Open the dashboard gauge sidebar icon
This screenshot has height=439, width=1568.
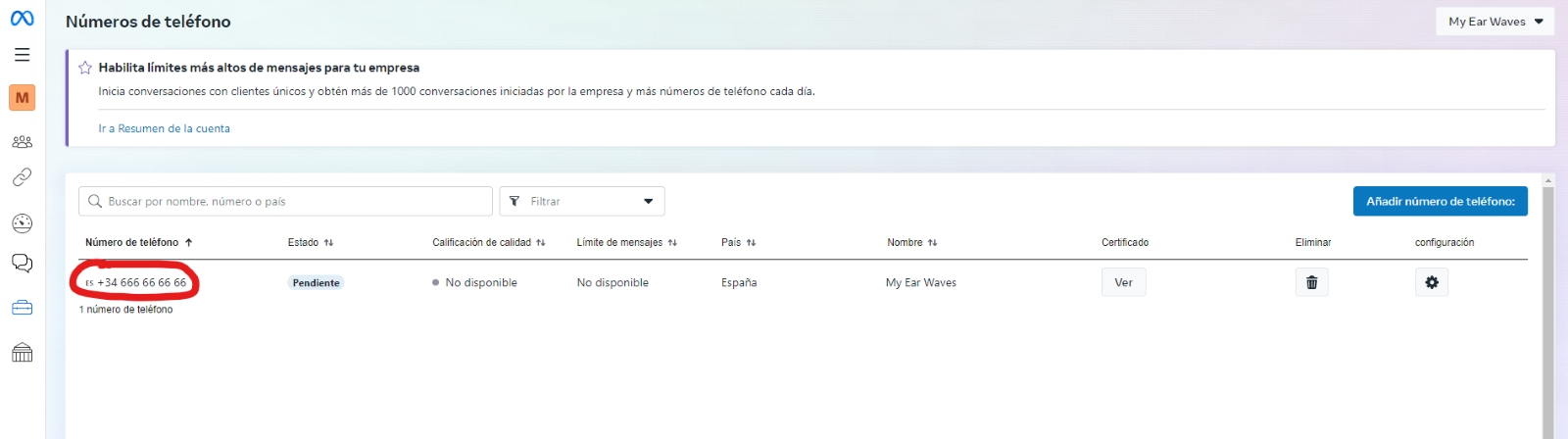pyautogui.click(x=22, y=223)
